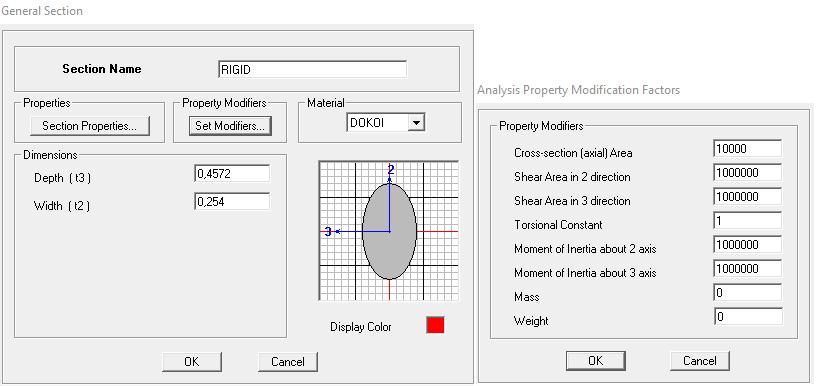Click the 'Mass' label text
Viewport: 818px width, 386px height.
point(526,297)
